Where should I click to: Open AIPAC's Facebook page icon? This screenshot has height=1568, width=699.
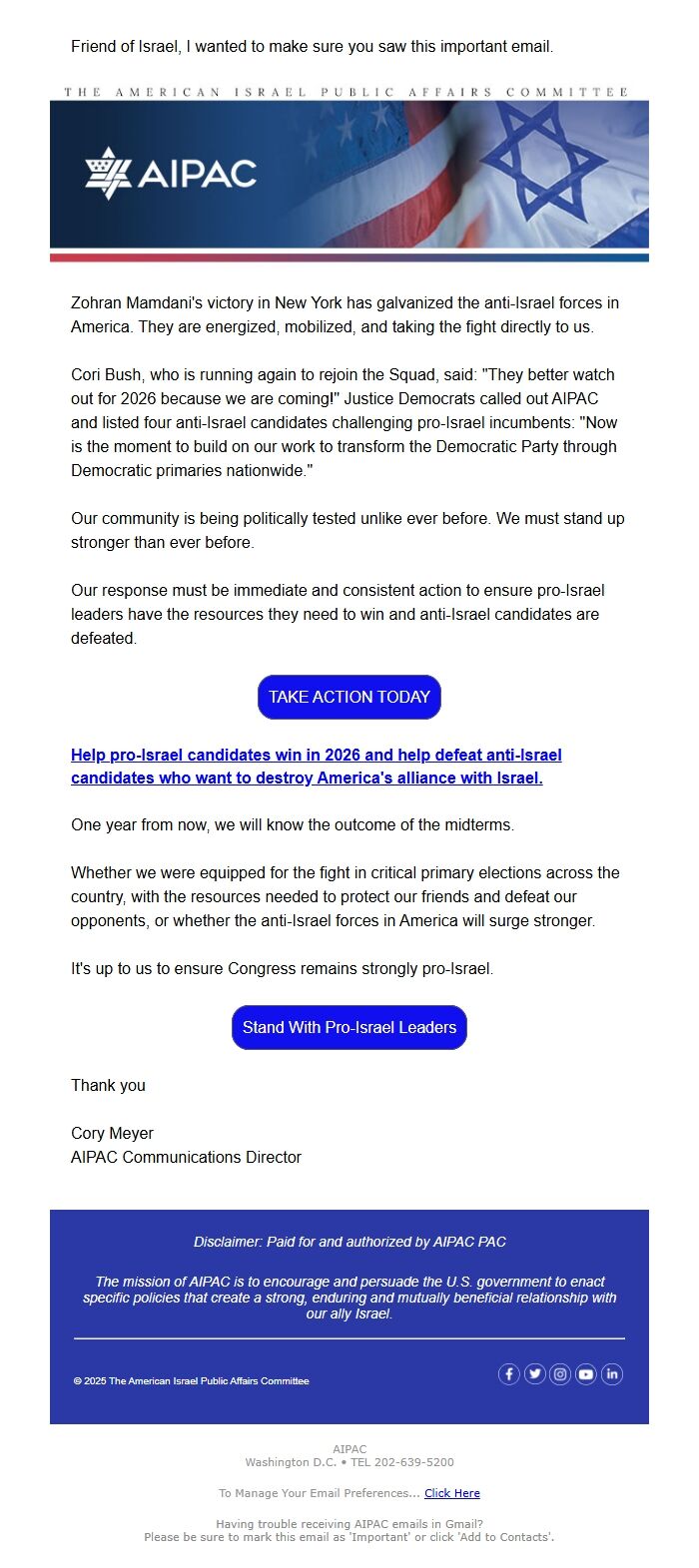click(x=508, y=1373)
